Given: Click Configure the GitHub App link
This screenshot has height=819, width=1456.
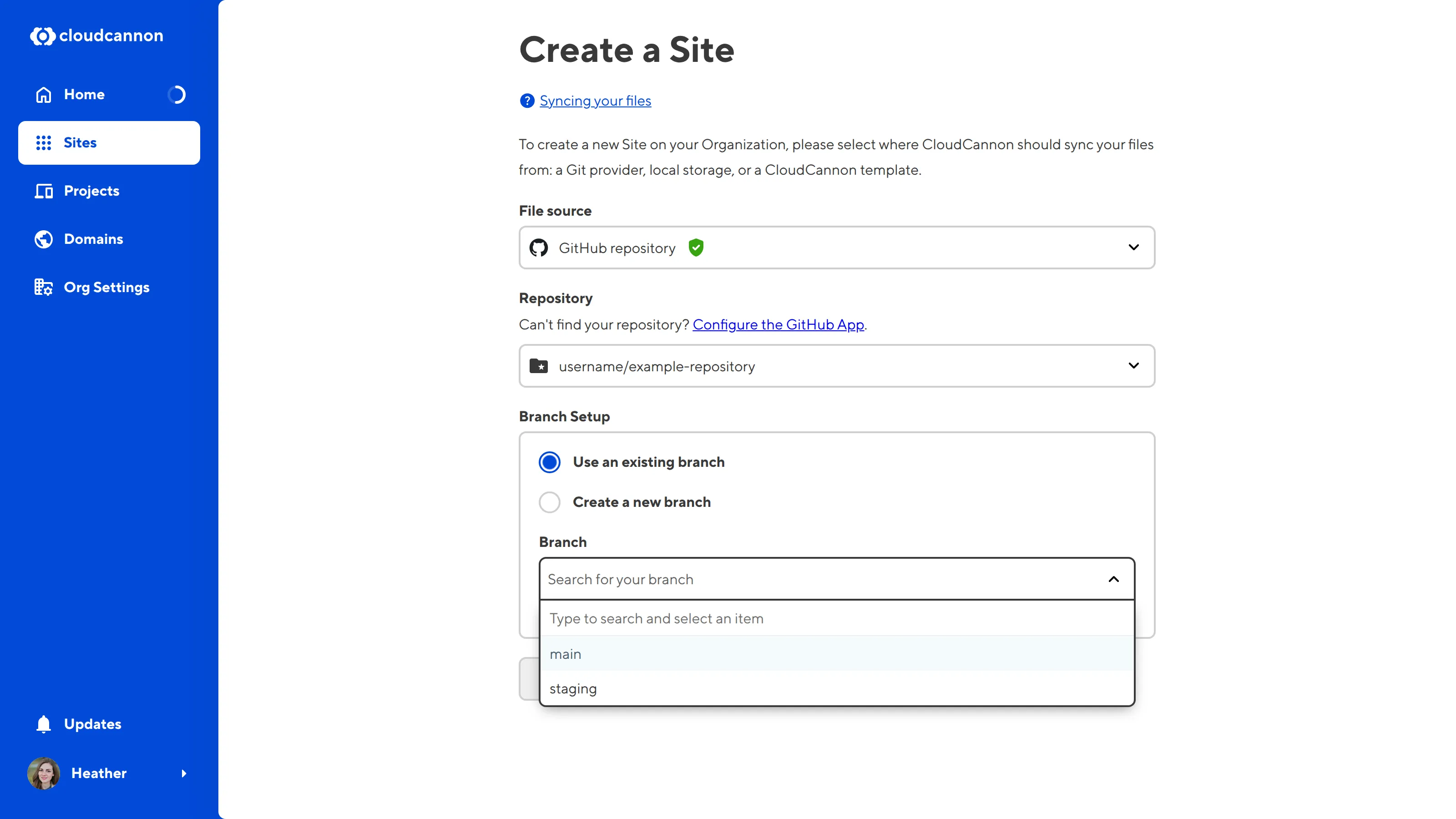Looking at the screenshot, I should pos(779,324).
